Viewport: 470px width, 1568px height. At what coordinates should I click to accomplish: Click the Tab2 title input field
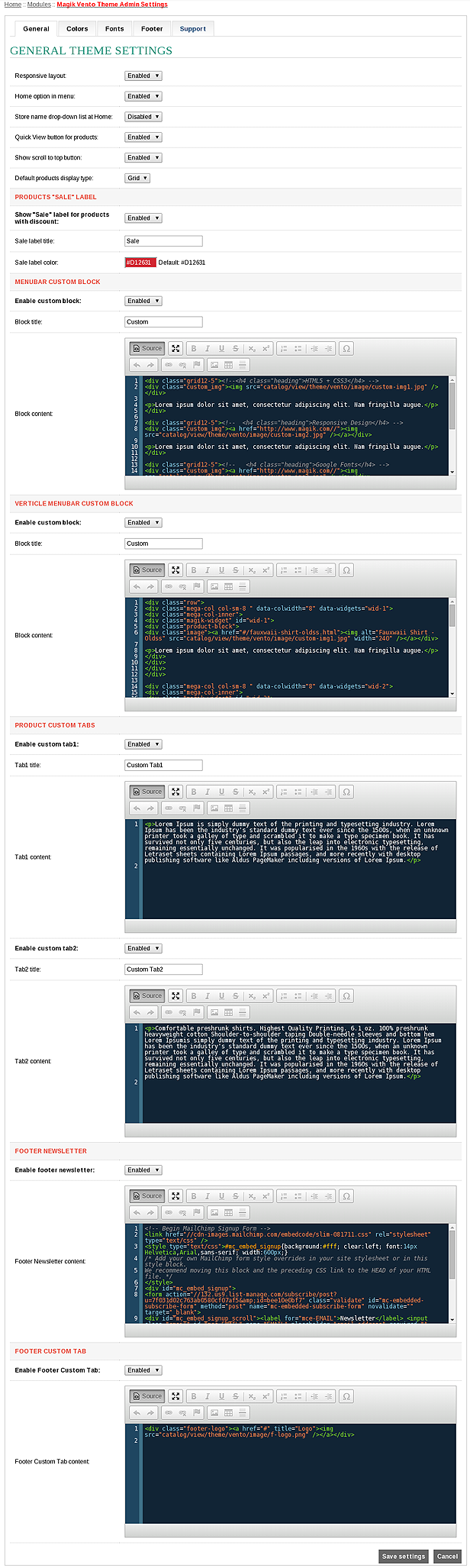(163, 970)
